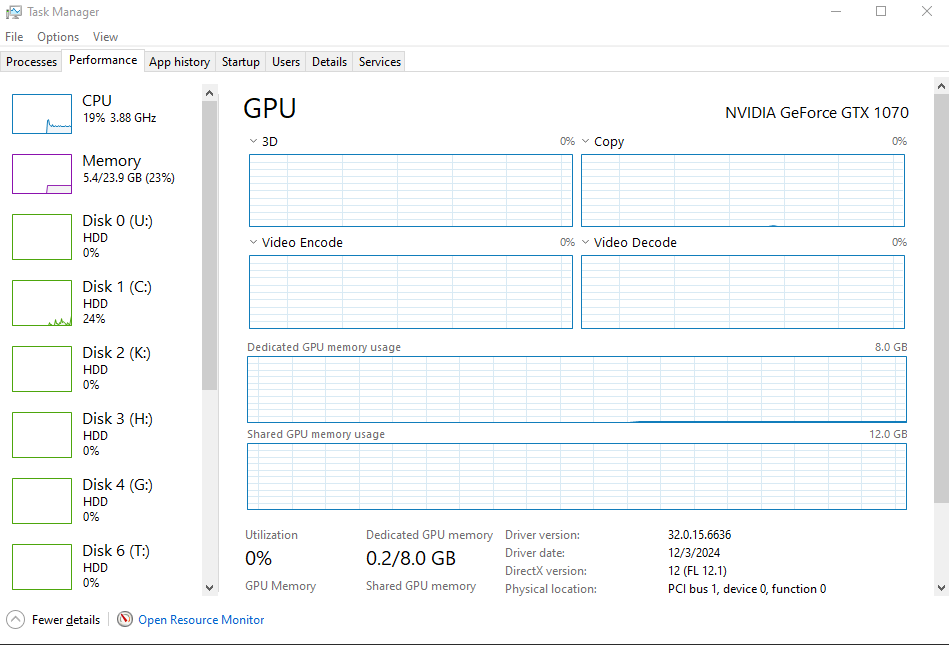Viewport: 949px width, 645px height.
Task: Open Disk 0 (U:) performance thumbnail
Action: [42, 236]
